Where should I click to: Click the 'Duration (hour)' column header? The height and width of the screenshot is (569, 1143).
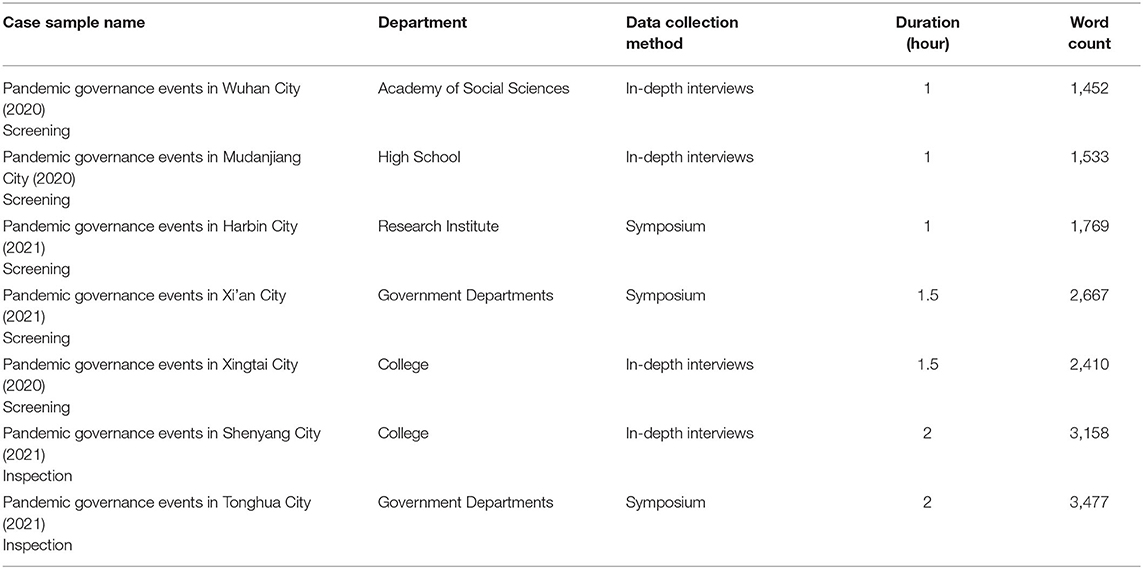[927, 33]
